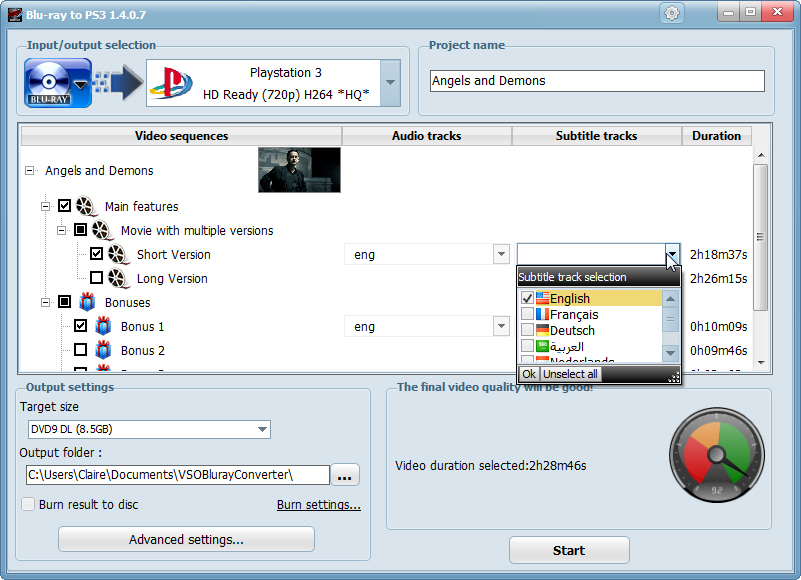Click the Start button
The image size is (801, 580).
click(x=569, y=550)
